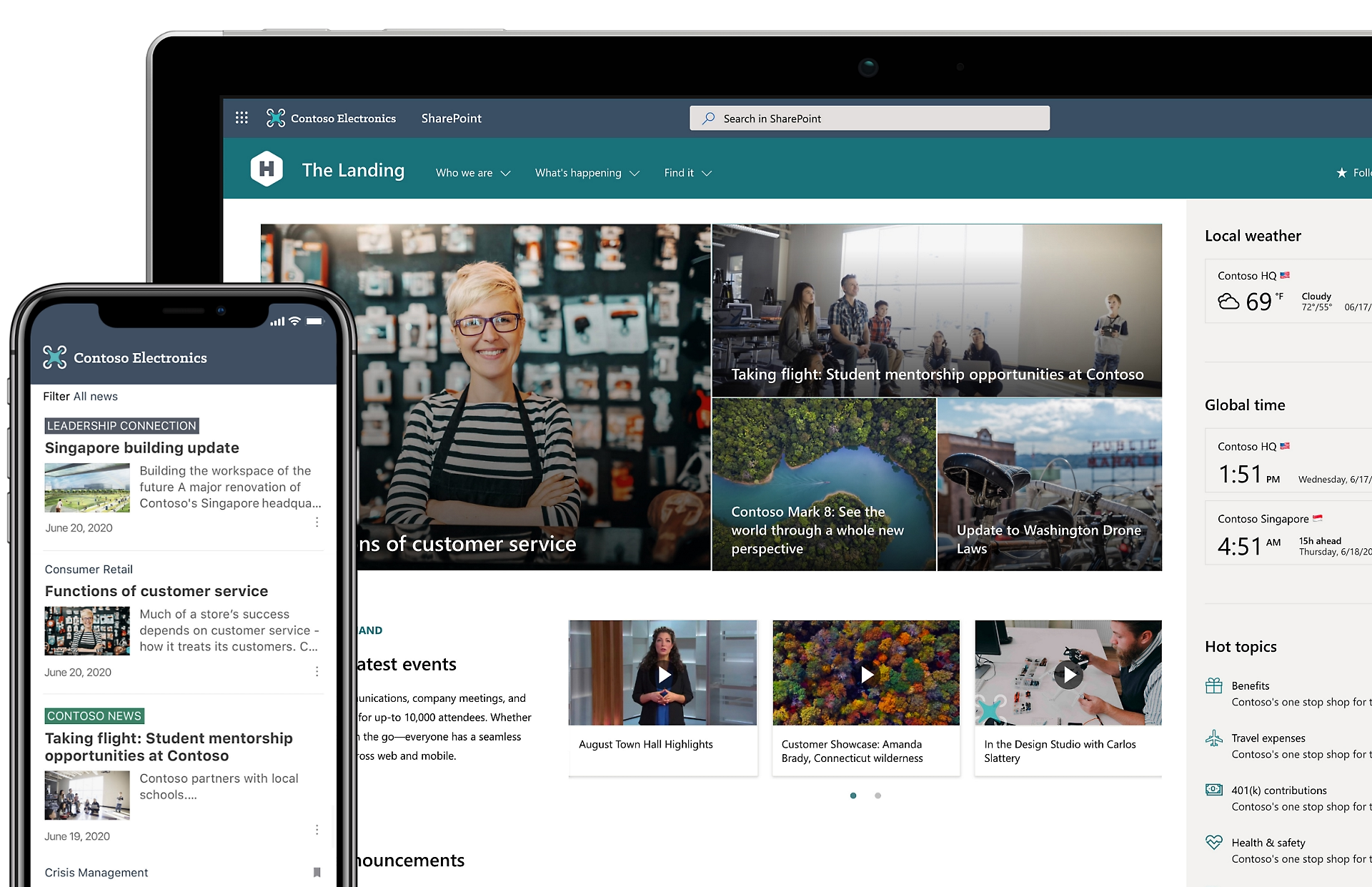1372x887 pixels.
Task: Toggle the Filter All news option
Action: point(80,396)
